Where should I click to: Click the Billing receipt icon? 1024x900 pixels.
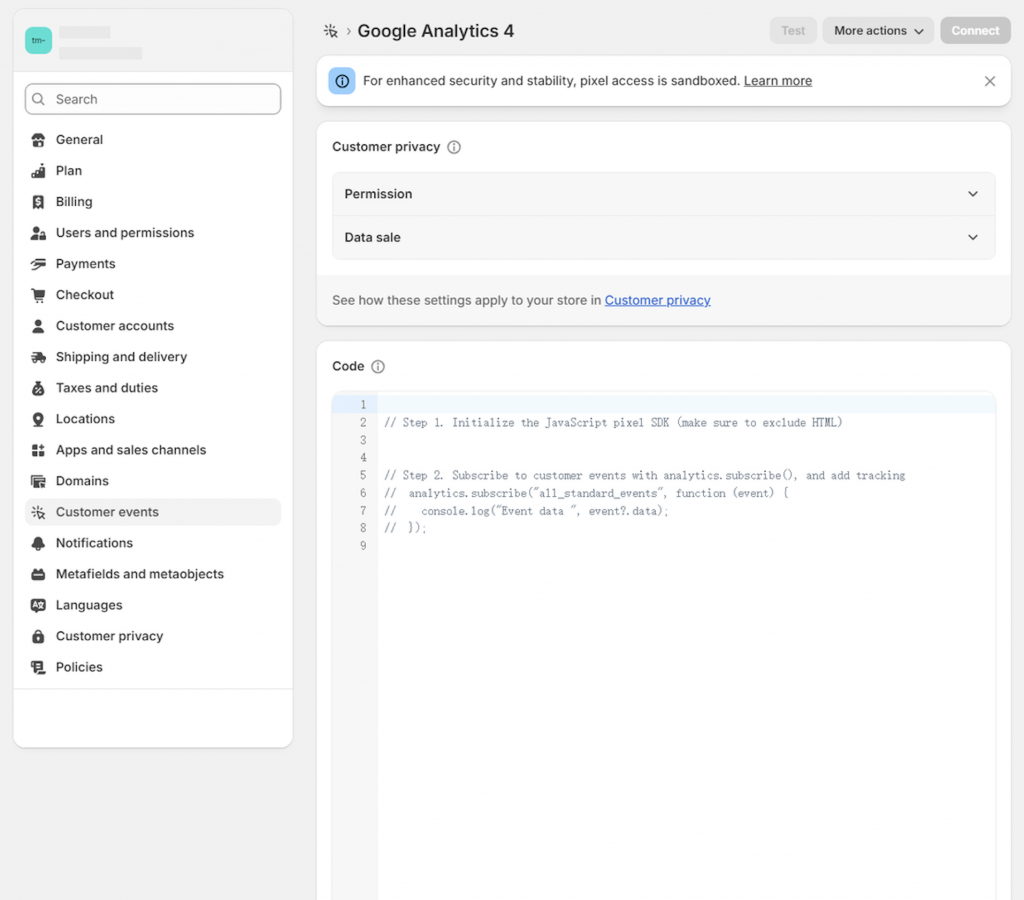click(39, 202)
